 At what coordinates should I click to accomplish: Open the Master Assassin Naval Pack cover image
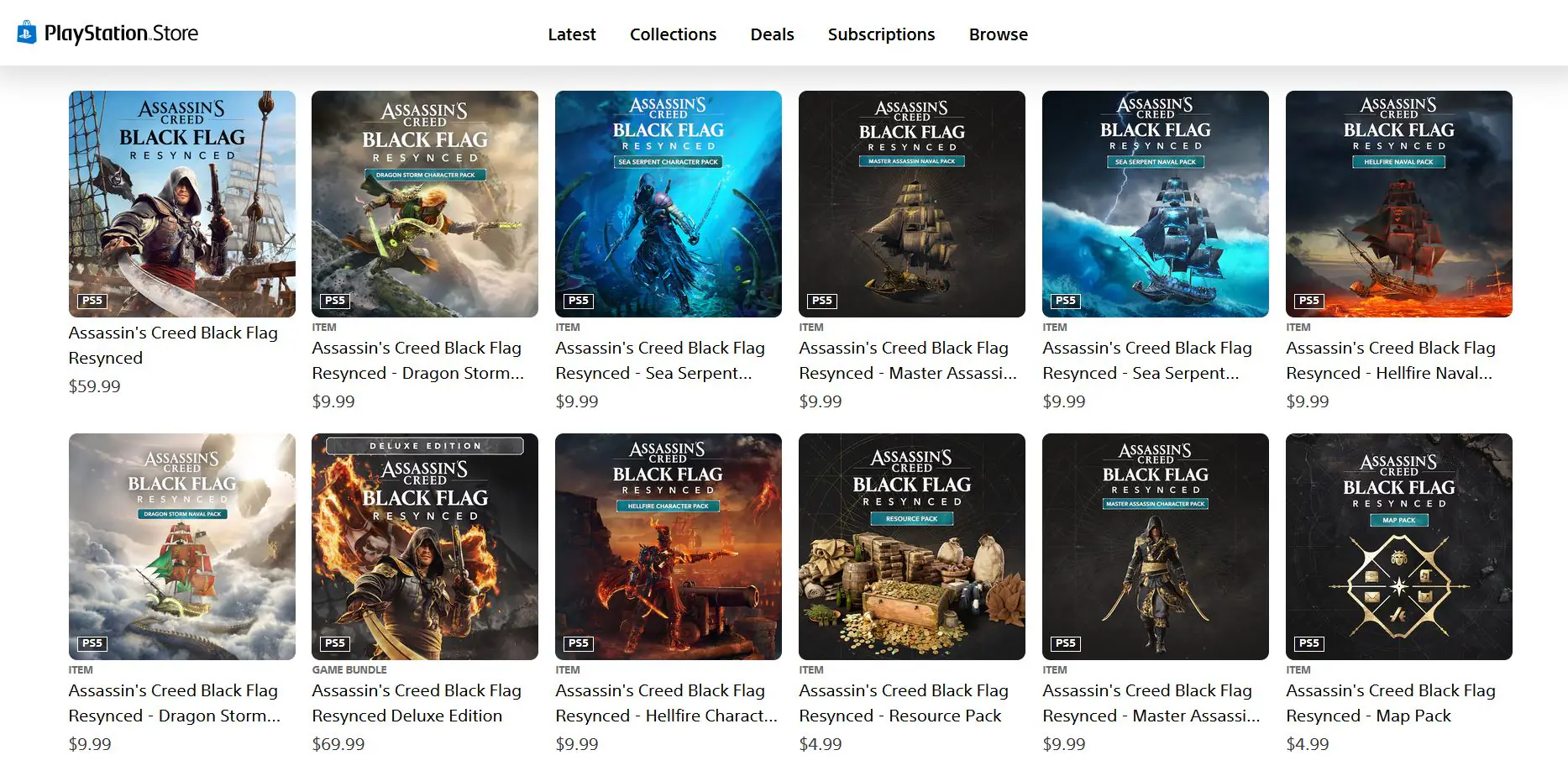[912, 204]
